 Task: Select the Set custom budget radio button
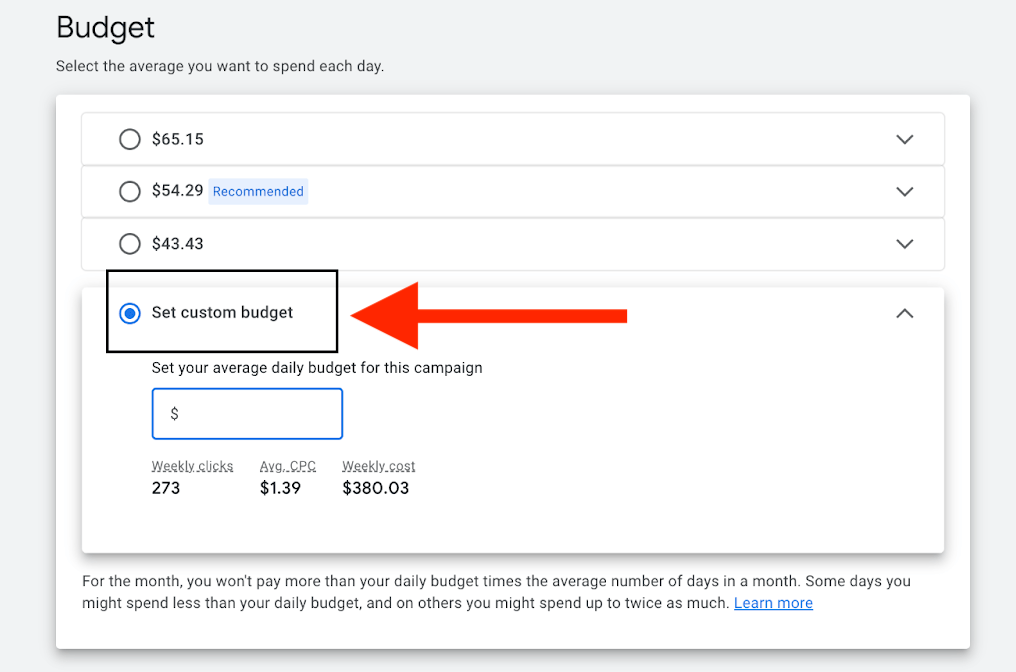[x=130, y=313]
